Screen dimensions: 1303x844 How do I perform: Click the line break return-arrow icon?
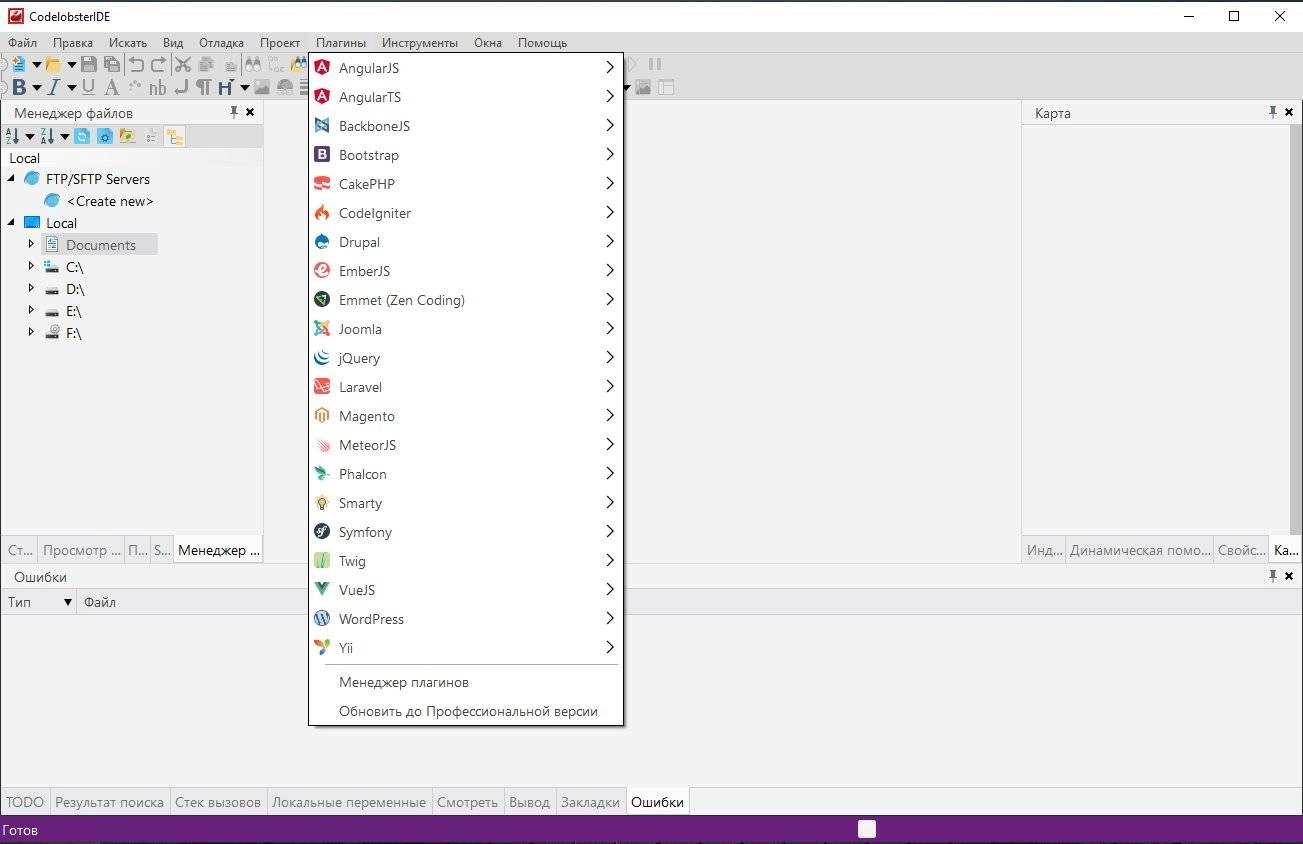pyautogui.click(x=181, y=87)
